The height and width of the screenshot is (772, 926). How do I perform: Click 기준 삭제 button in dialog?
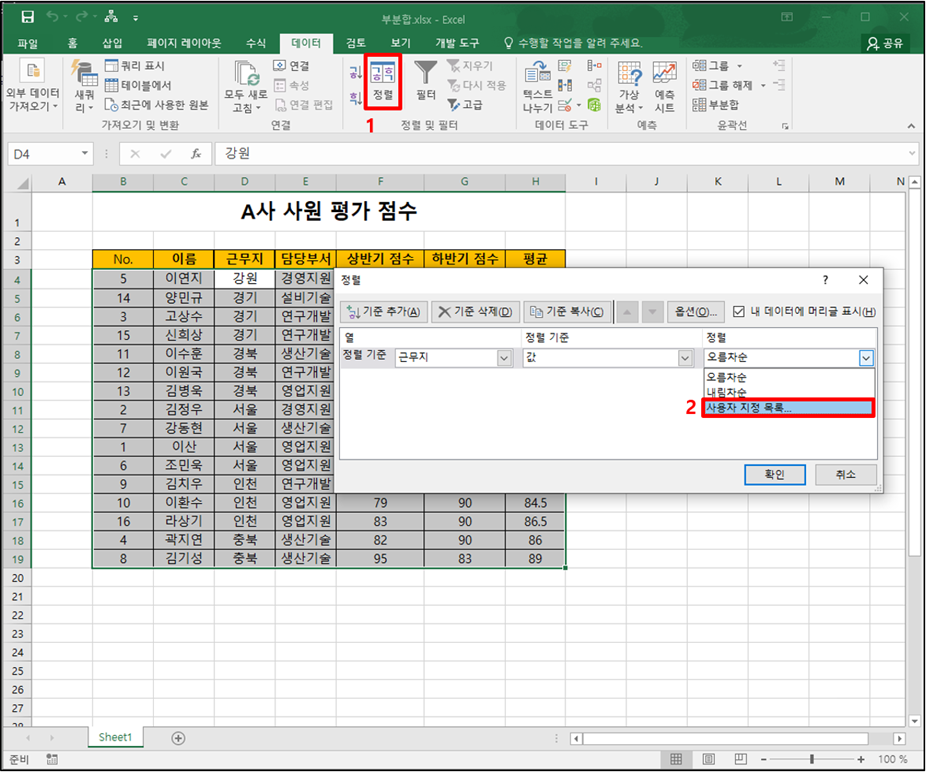tap(475, 311)
